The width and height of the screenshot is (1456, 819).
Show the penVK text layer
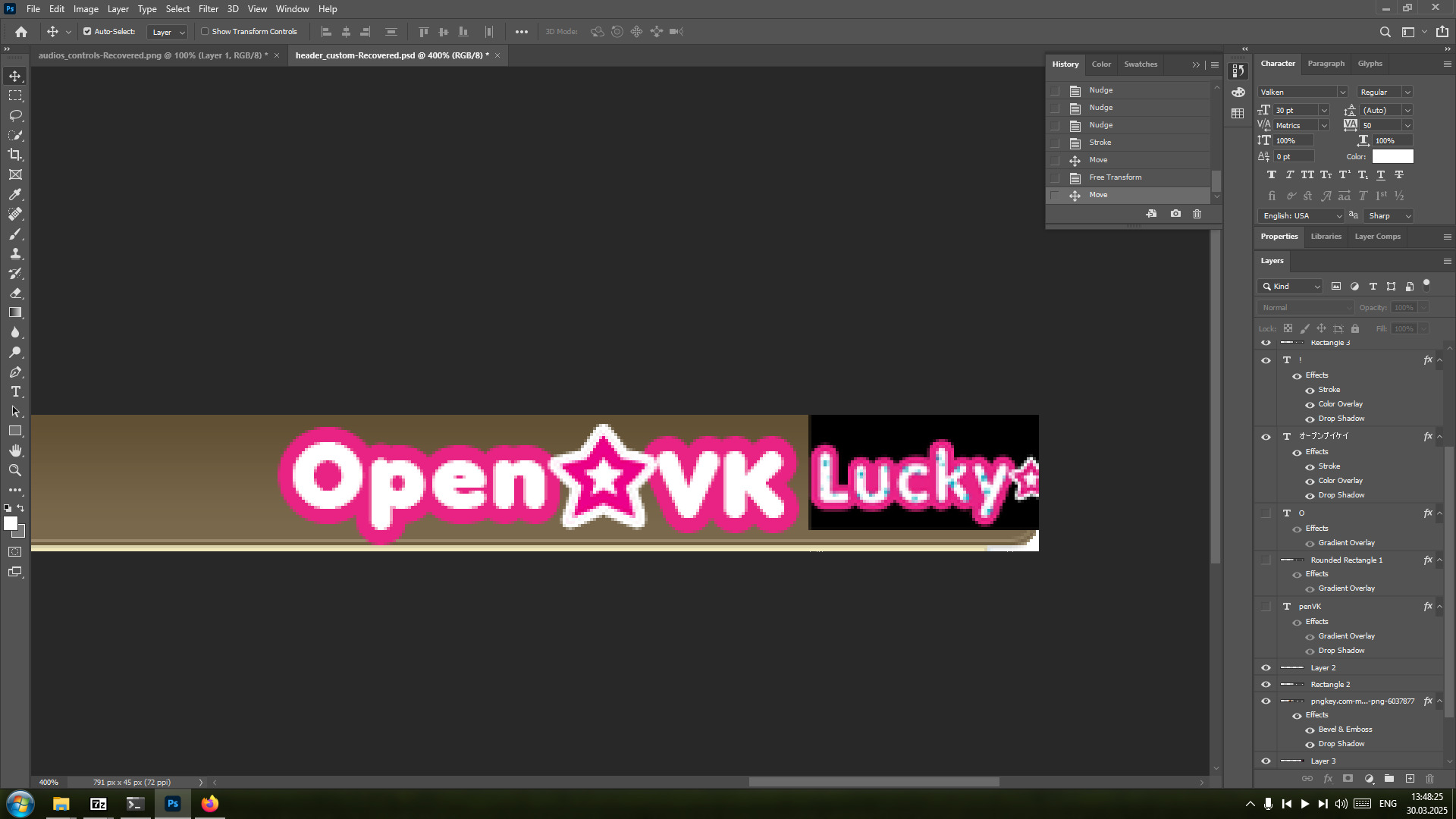(1266, 607)
